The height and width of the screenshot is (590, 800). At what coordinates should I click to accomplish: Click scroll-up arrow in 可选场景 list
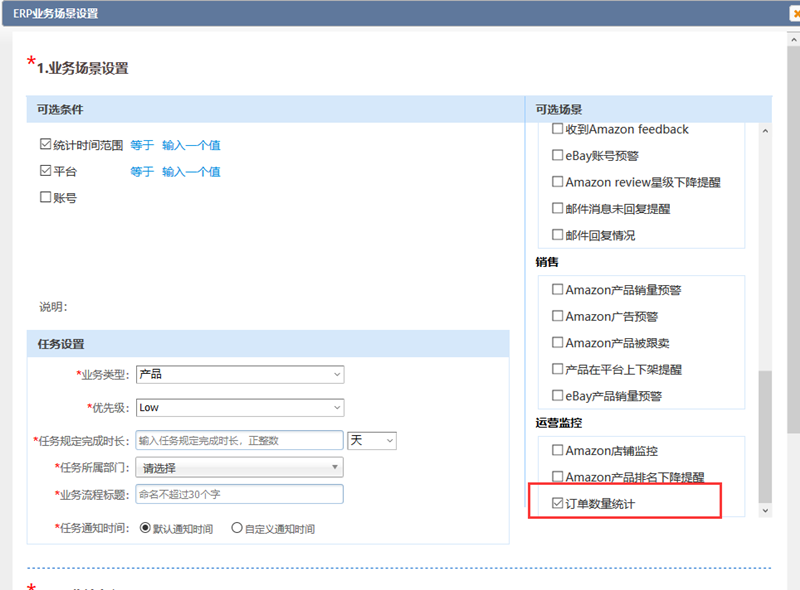765,131
